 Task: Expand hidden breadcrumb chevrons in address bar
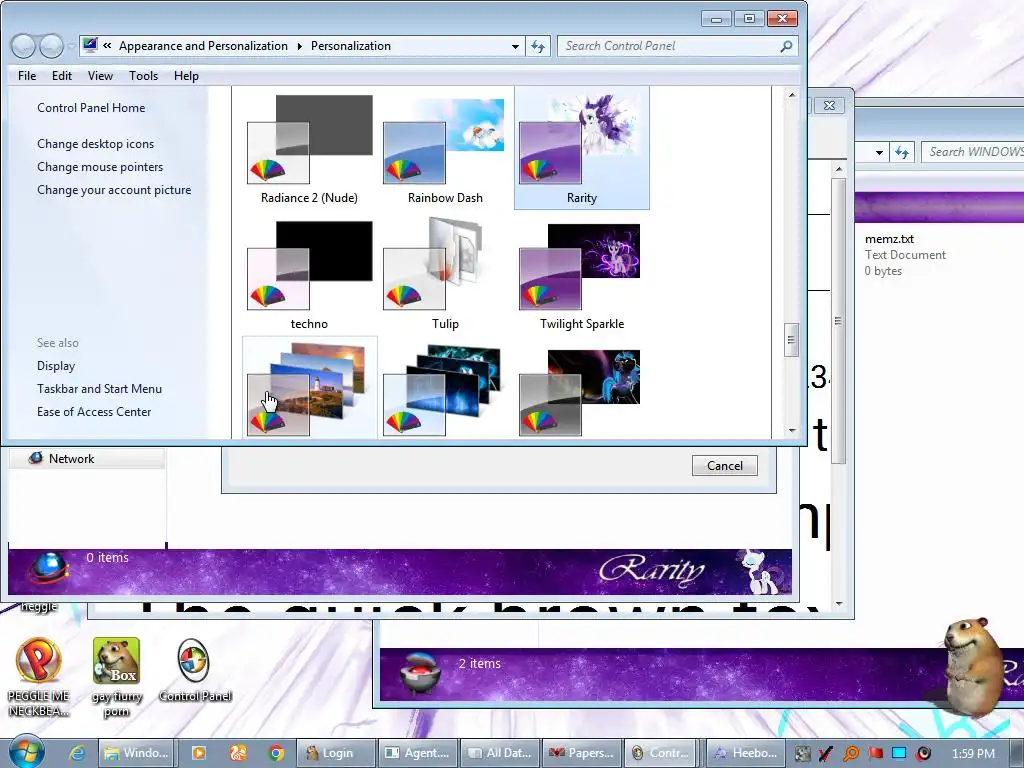[x=107, y=46]
